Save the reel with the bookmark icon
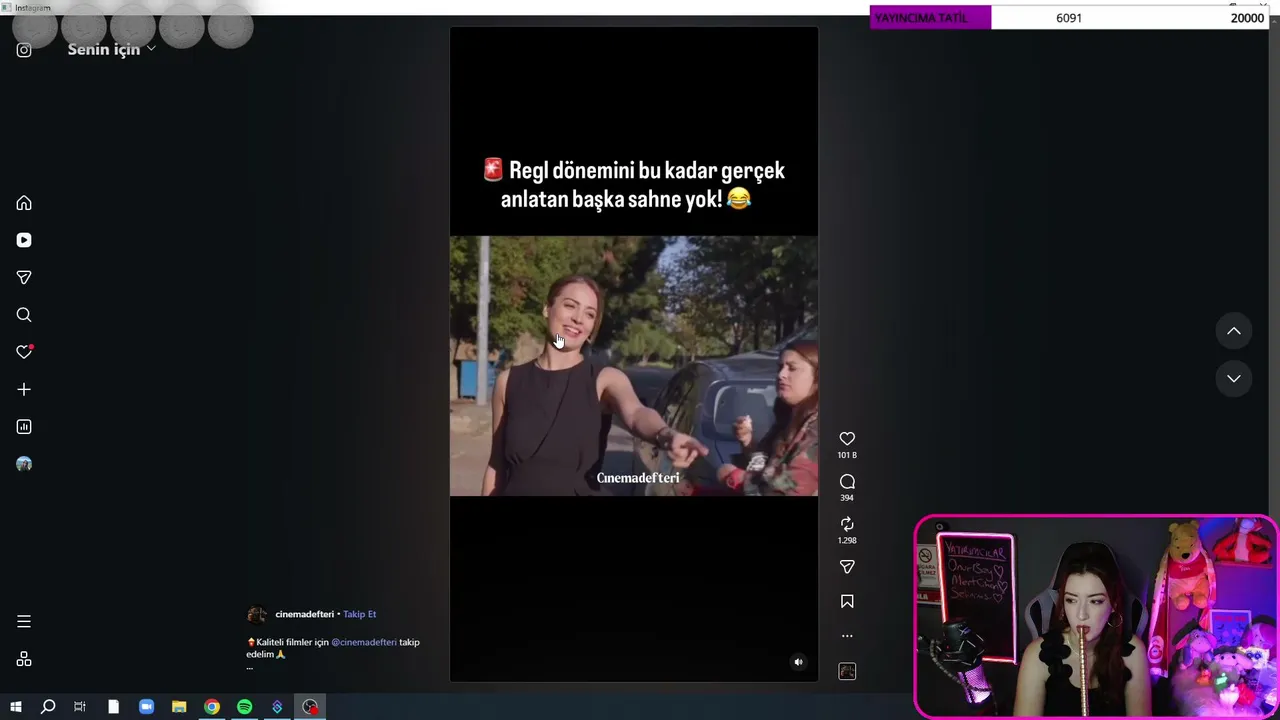This screenshot has height=720, width=1280. click(x=847, y=601)
